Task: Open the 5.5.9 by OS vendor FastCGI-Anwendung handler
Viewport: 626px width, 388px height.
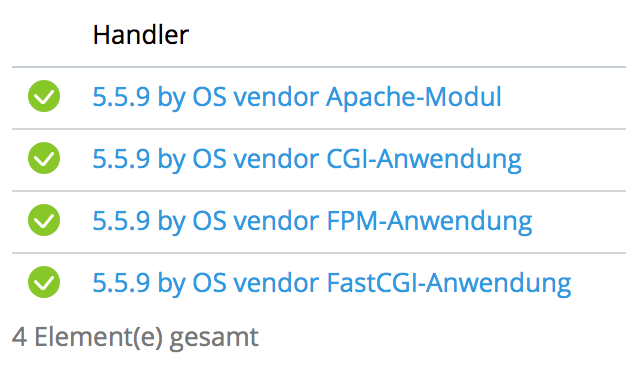Action: pyautogui.click(x=332, y=283)
